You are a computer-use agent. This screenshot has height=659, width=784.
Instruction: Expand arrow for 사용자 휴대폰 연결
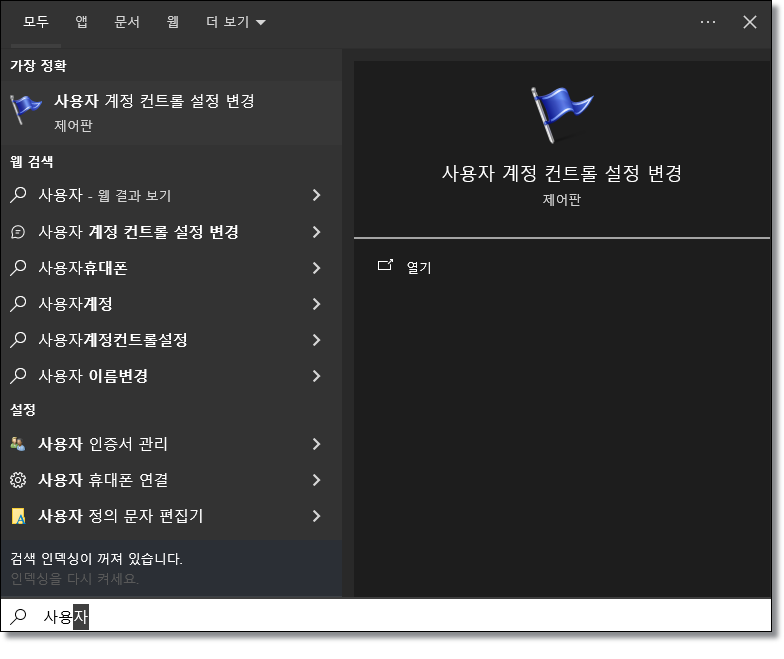316,480
